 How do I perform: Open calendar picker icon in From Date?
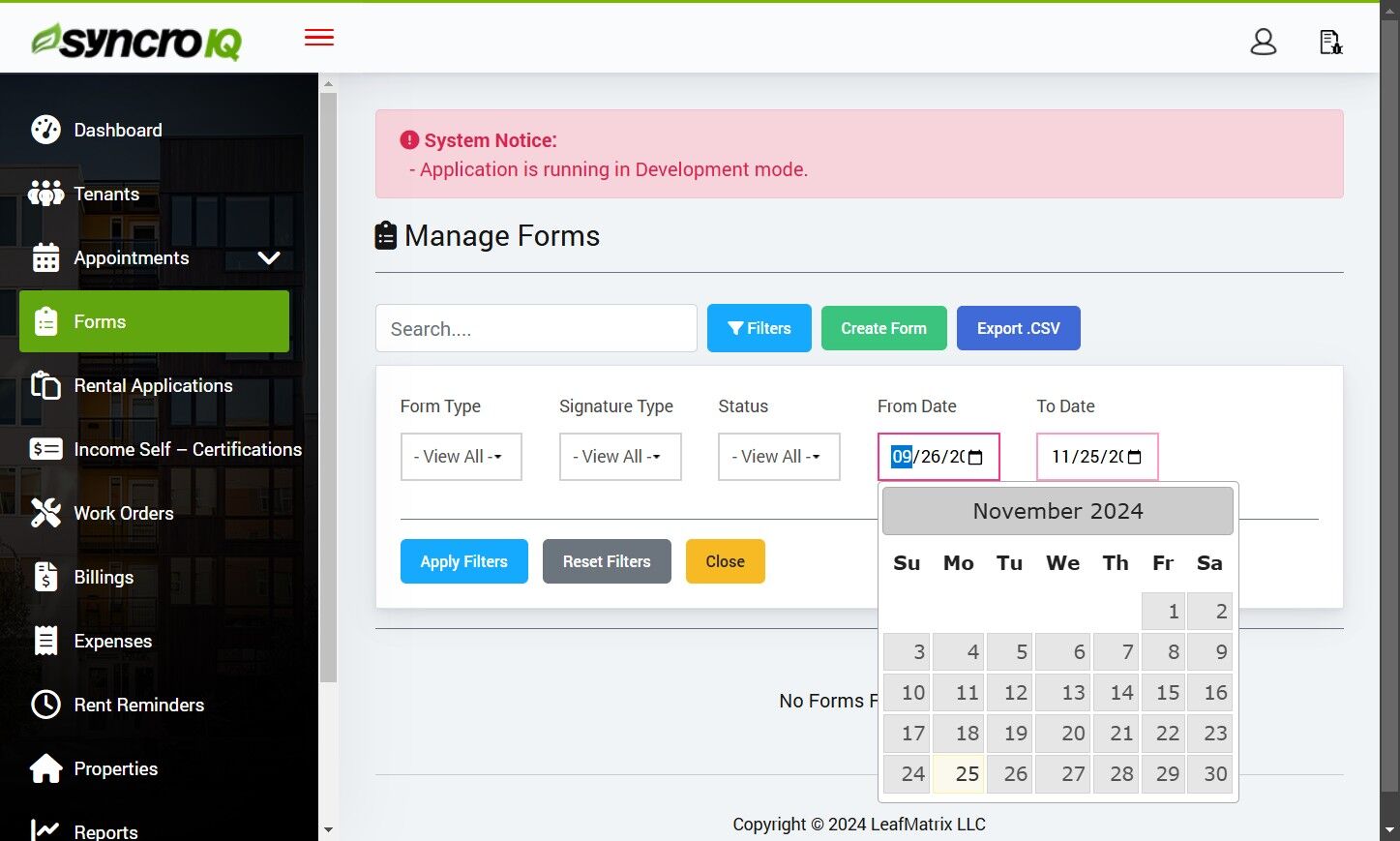tap(975, 457)
